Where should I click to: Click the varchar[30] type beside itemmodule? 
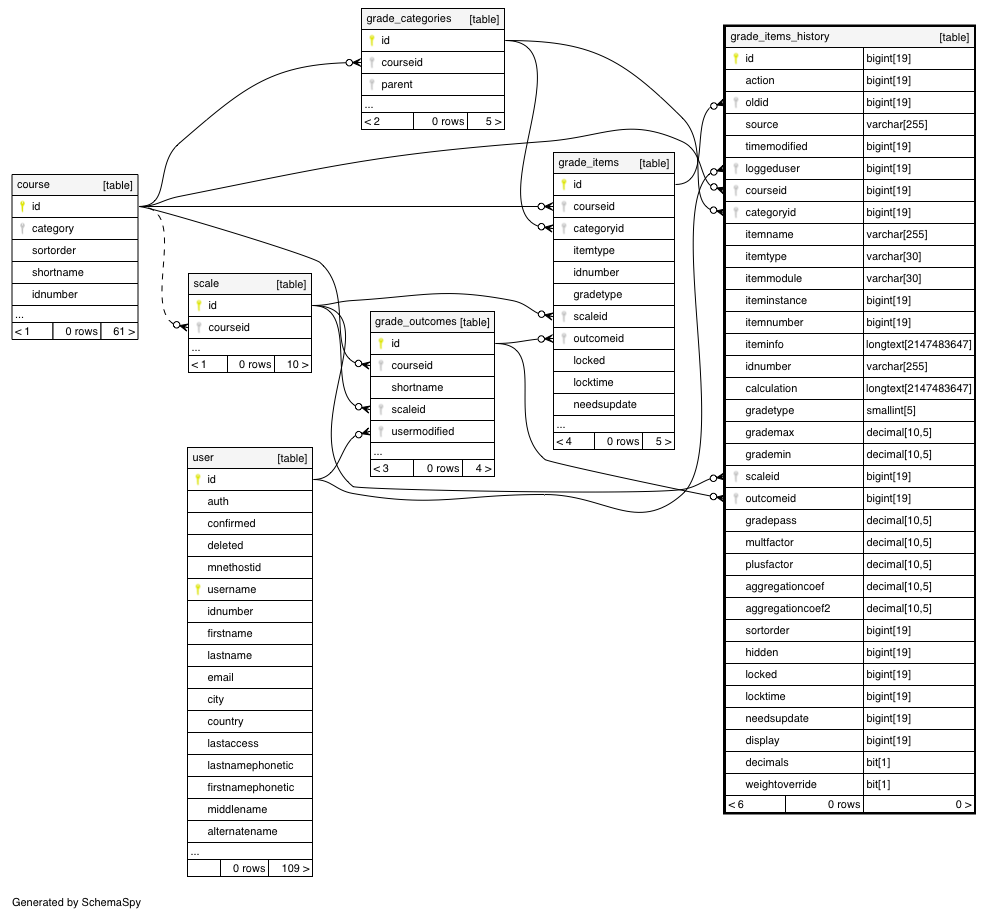[893, 278]
